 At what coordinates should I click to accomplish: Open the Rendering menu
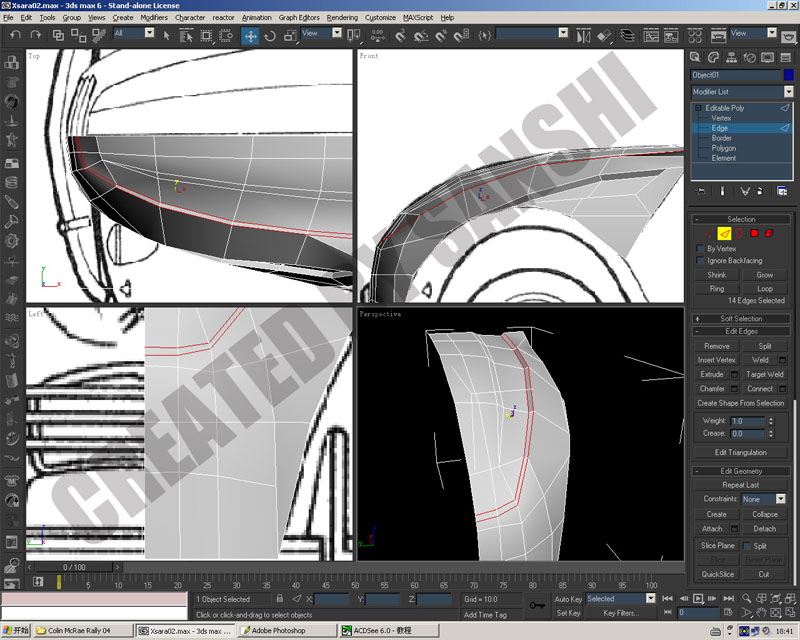pos(342,17)
